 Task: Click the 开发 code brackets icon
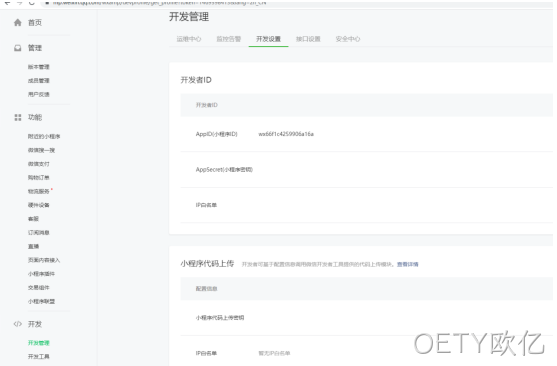(x=17, y=324)
